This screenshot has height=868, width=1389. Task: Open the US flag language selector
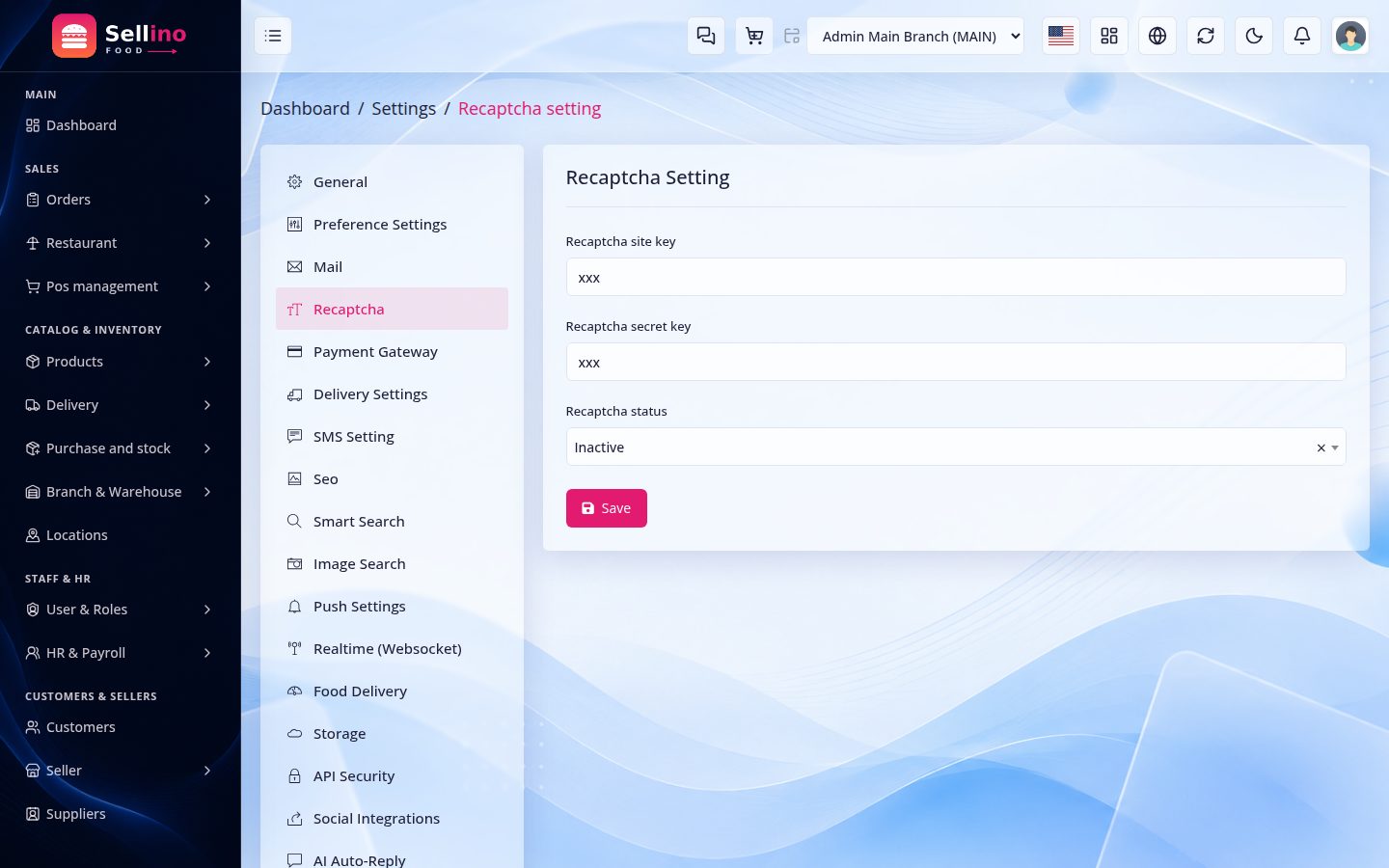[1061, 36]
